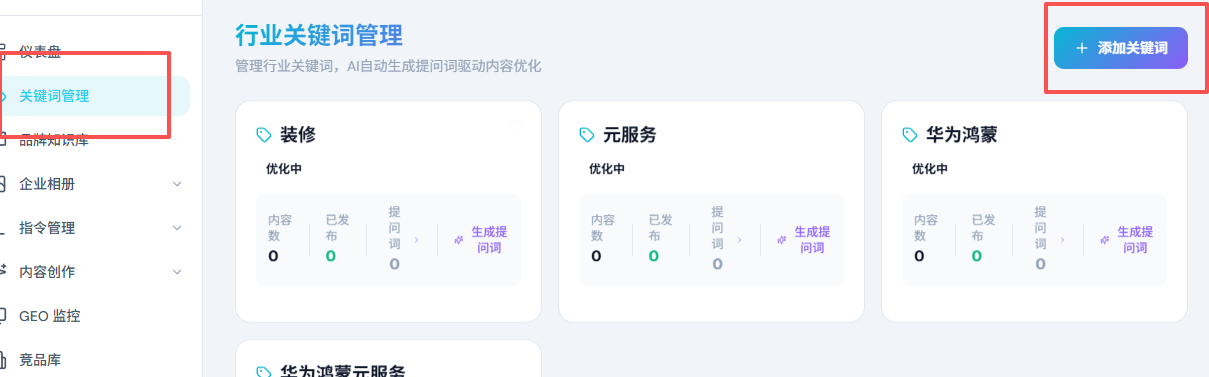Image resolution: width=1209 pixels, height=377 pixels.
Task: Click the GEO 监控 sidebar icon
Action: [x=3, y=316]
